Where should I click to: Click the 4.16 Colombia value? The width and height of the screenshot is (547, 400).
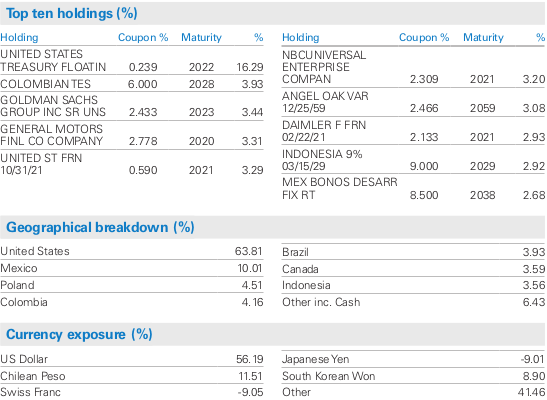(x=253, y=302)
